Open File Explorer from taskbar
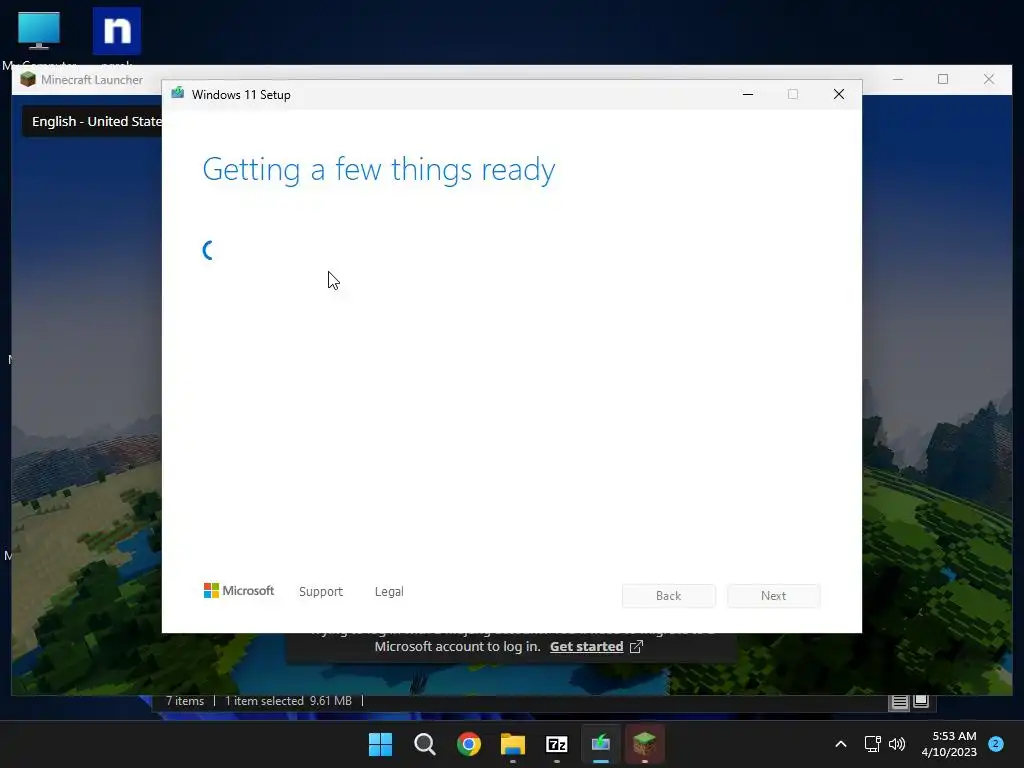The image size is (1024, 768). 513,744
